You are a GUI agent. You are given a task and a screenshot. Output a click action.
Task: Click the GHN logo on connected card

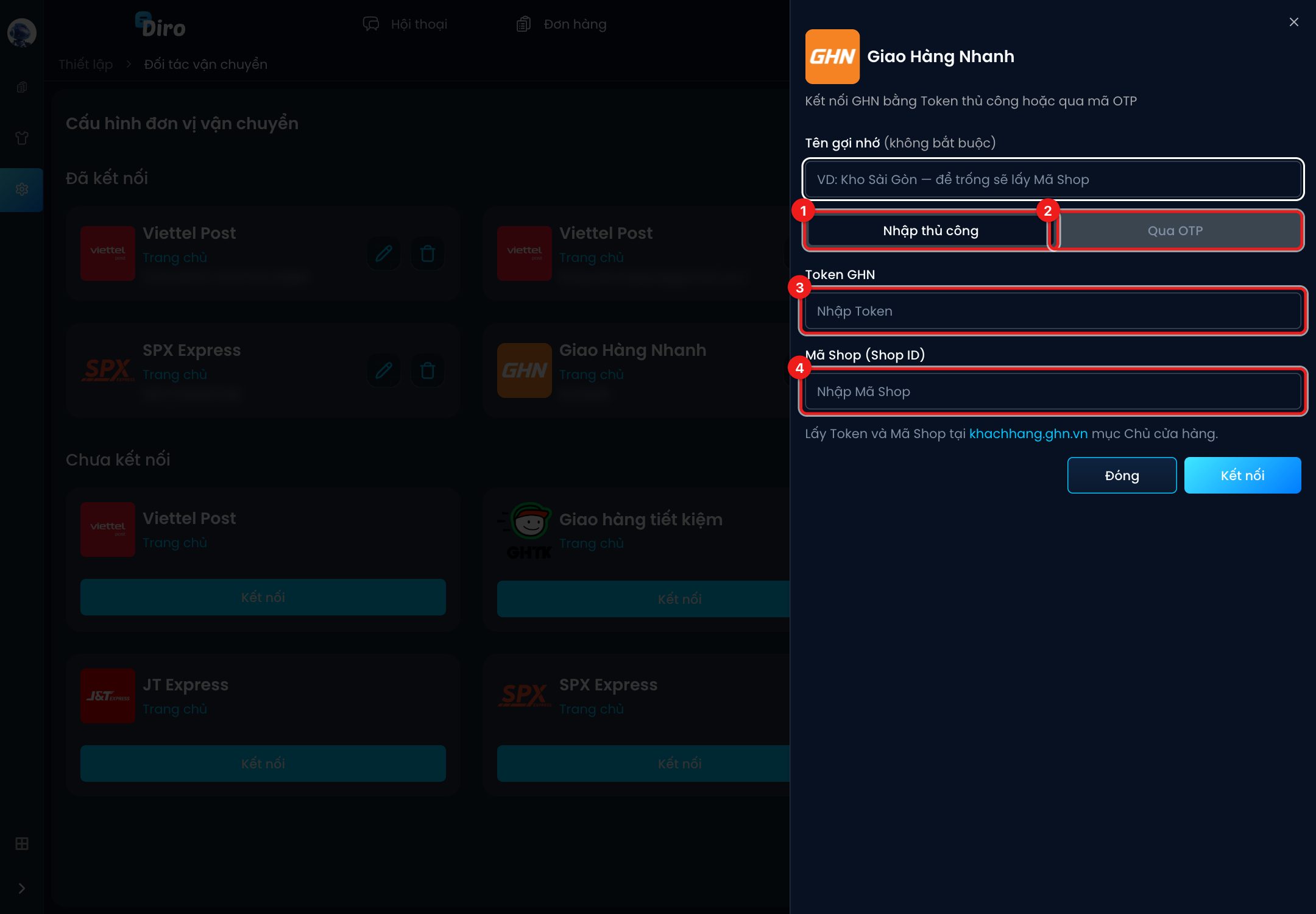click(525, 370)
